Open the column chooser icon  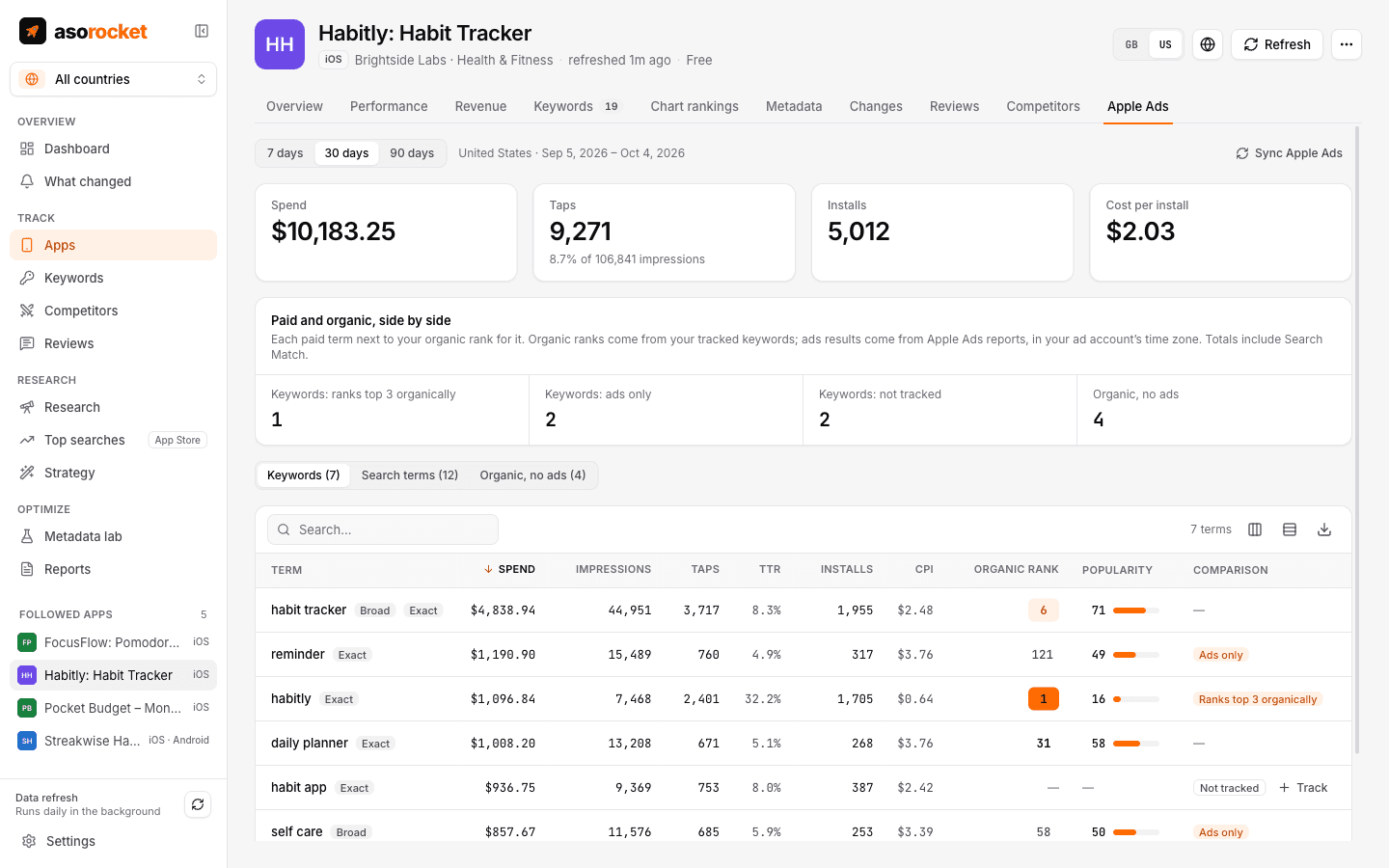point(1255,529)
